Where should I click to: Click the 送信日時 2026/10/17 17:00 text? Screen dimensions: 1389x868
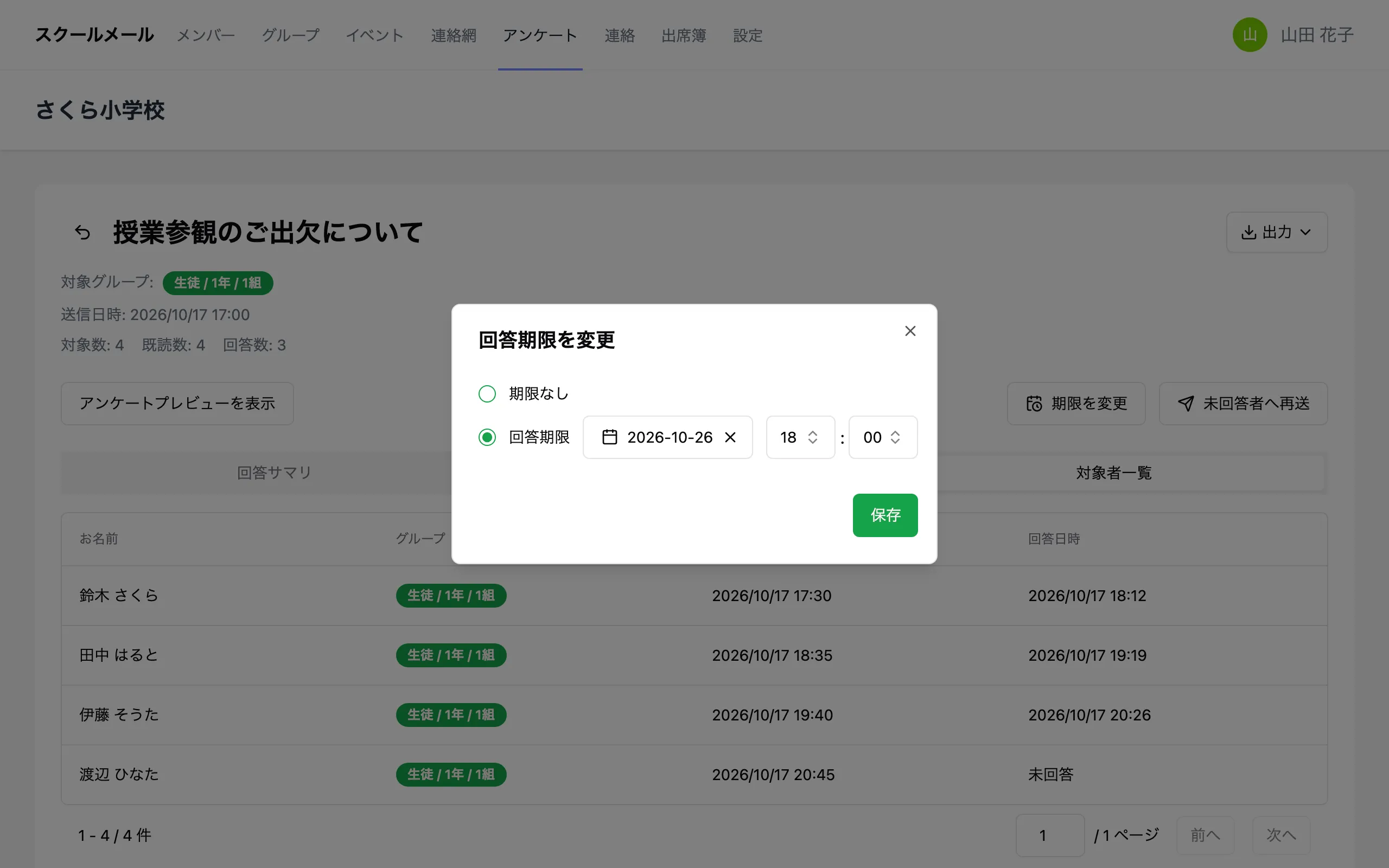pos(156,315)
